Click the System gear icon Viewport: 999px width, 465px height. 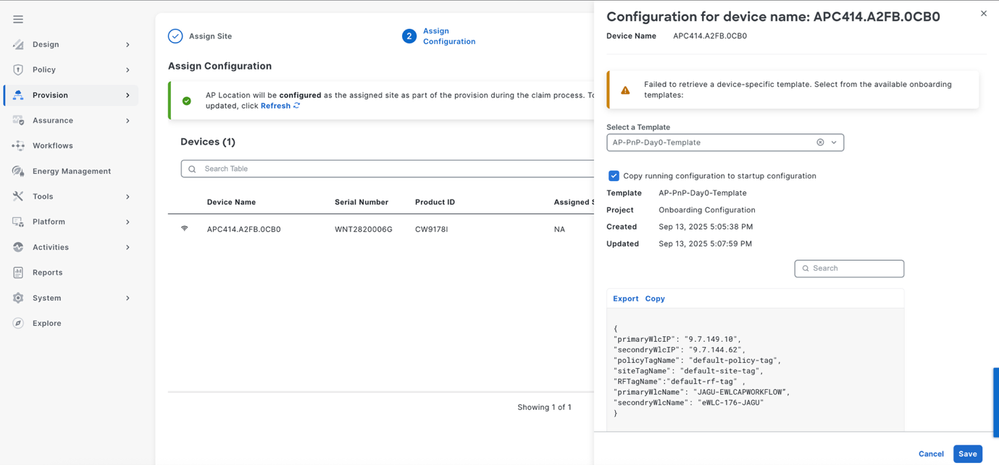[18, 298]
